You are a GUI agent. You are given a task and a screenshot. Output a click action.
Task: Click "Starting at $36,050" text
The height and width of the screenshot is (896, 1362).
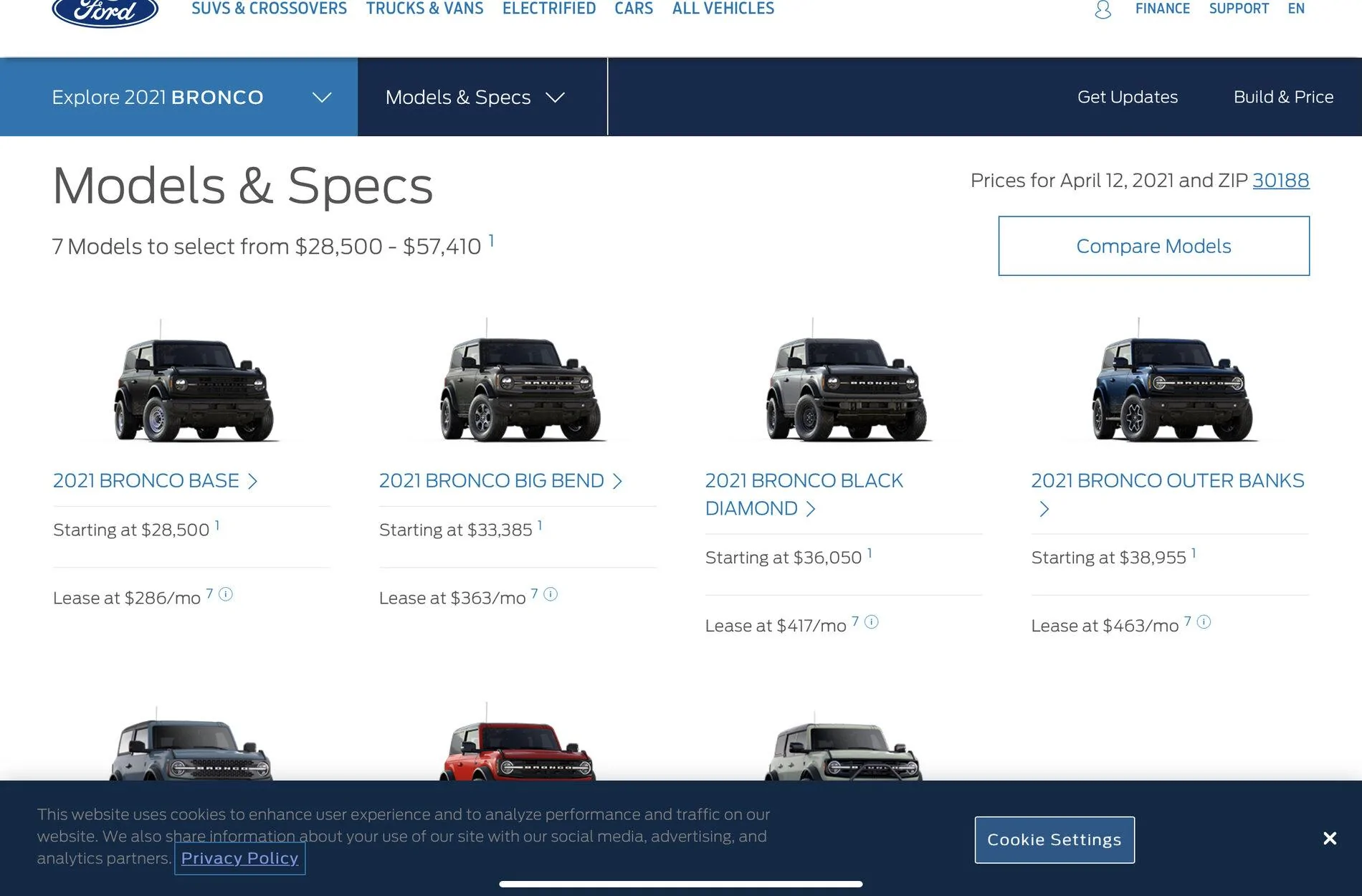[784, 558]
